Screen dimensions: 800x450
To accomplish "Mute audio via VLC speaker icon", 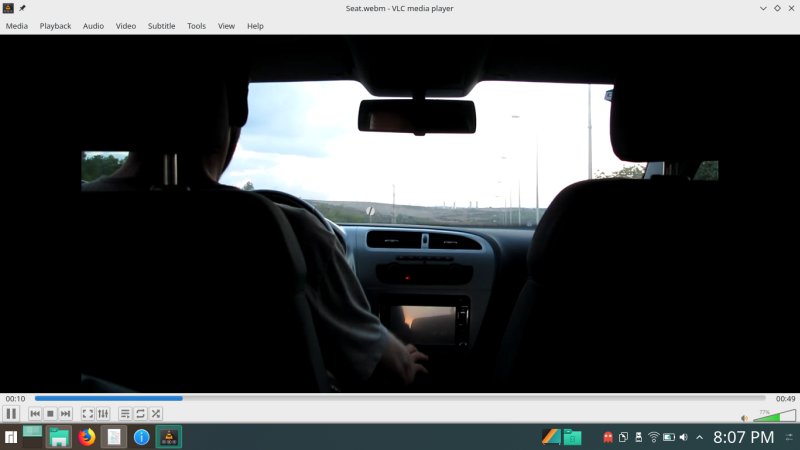I will [x=744, y=418].
